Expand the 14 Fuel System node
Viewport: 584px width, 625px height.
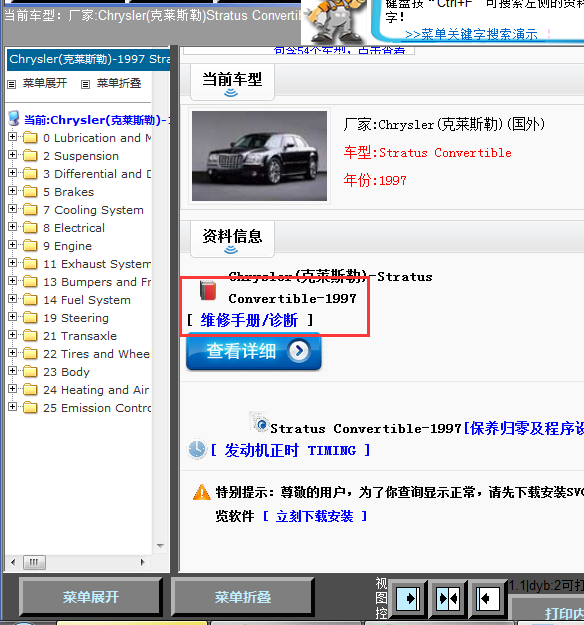12,299
